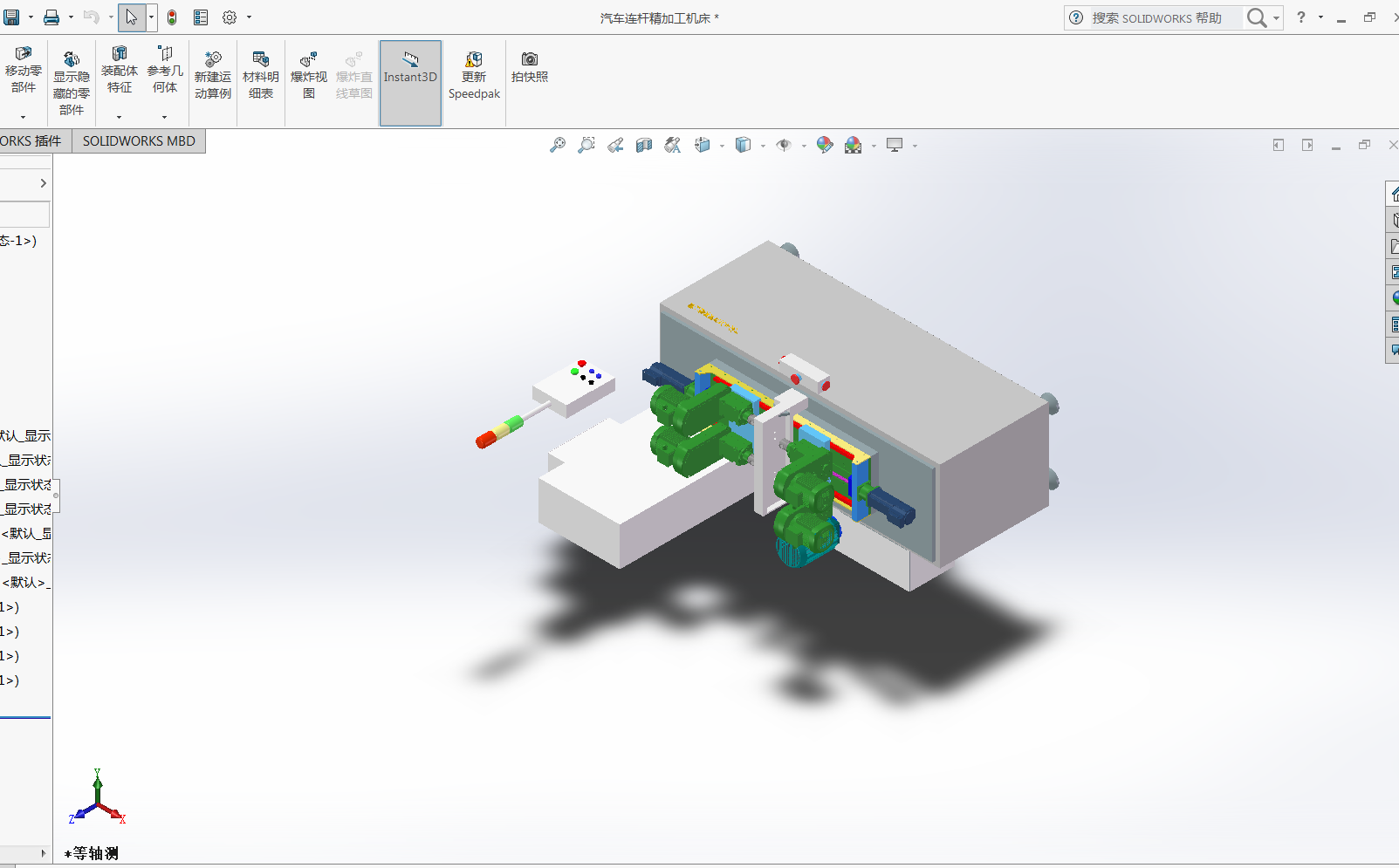The height and width of the screenshot is (868, 1399).
Task: Activate the Section View tool
Action: [x=644, y=145]
